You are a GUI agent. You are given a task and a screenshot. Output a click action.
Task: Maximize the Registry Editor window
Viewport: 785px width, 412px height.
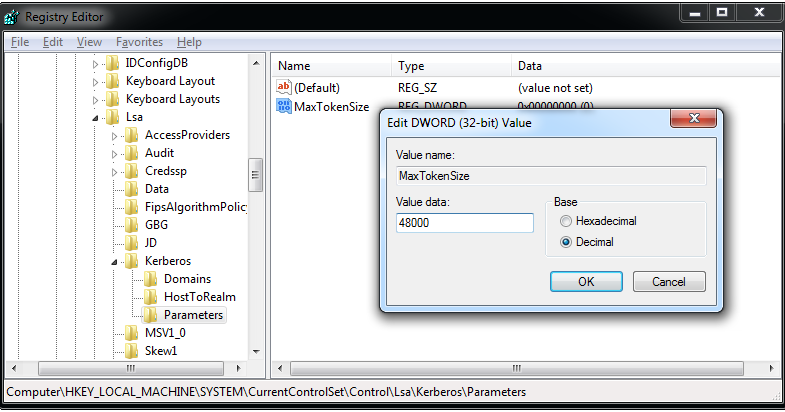721,13
